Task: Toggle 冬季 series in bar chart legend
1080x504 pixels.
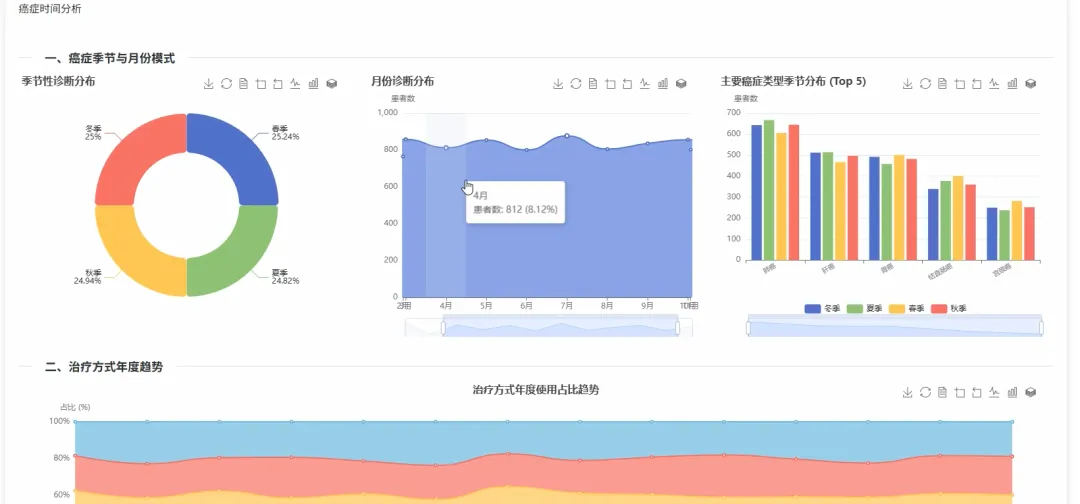Action: [x=821, y=308]
